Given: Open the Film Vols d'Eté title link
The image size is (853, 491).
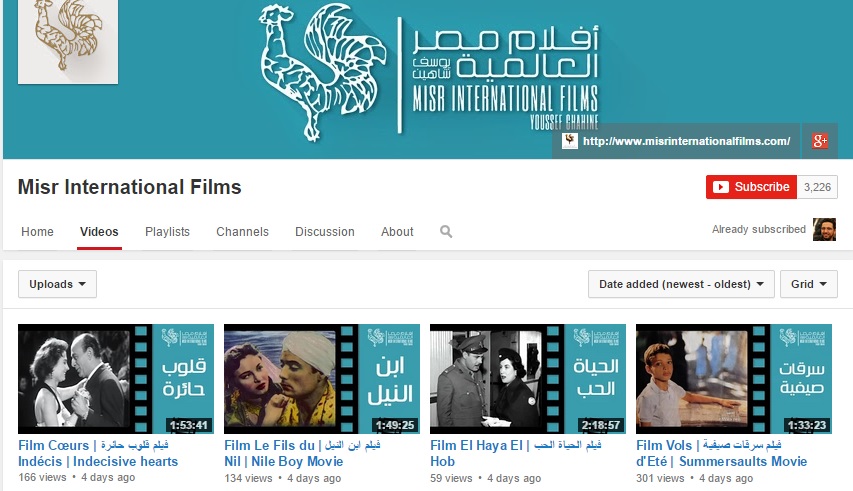Looking at the screenshot, I should click(721, 453).
